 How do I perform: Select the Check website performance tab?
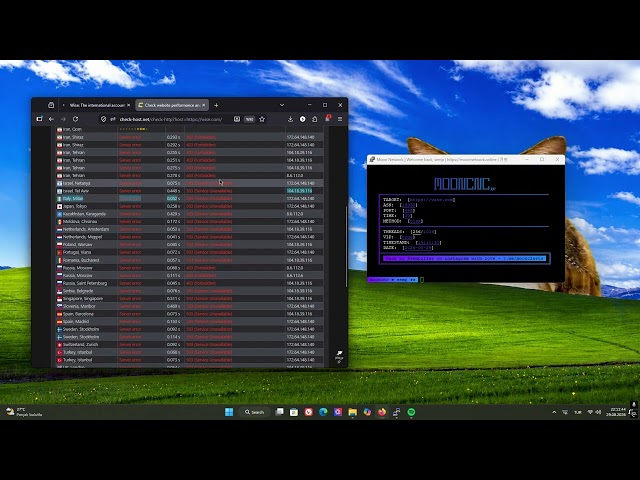click(172, 105)
